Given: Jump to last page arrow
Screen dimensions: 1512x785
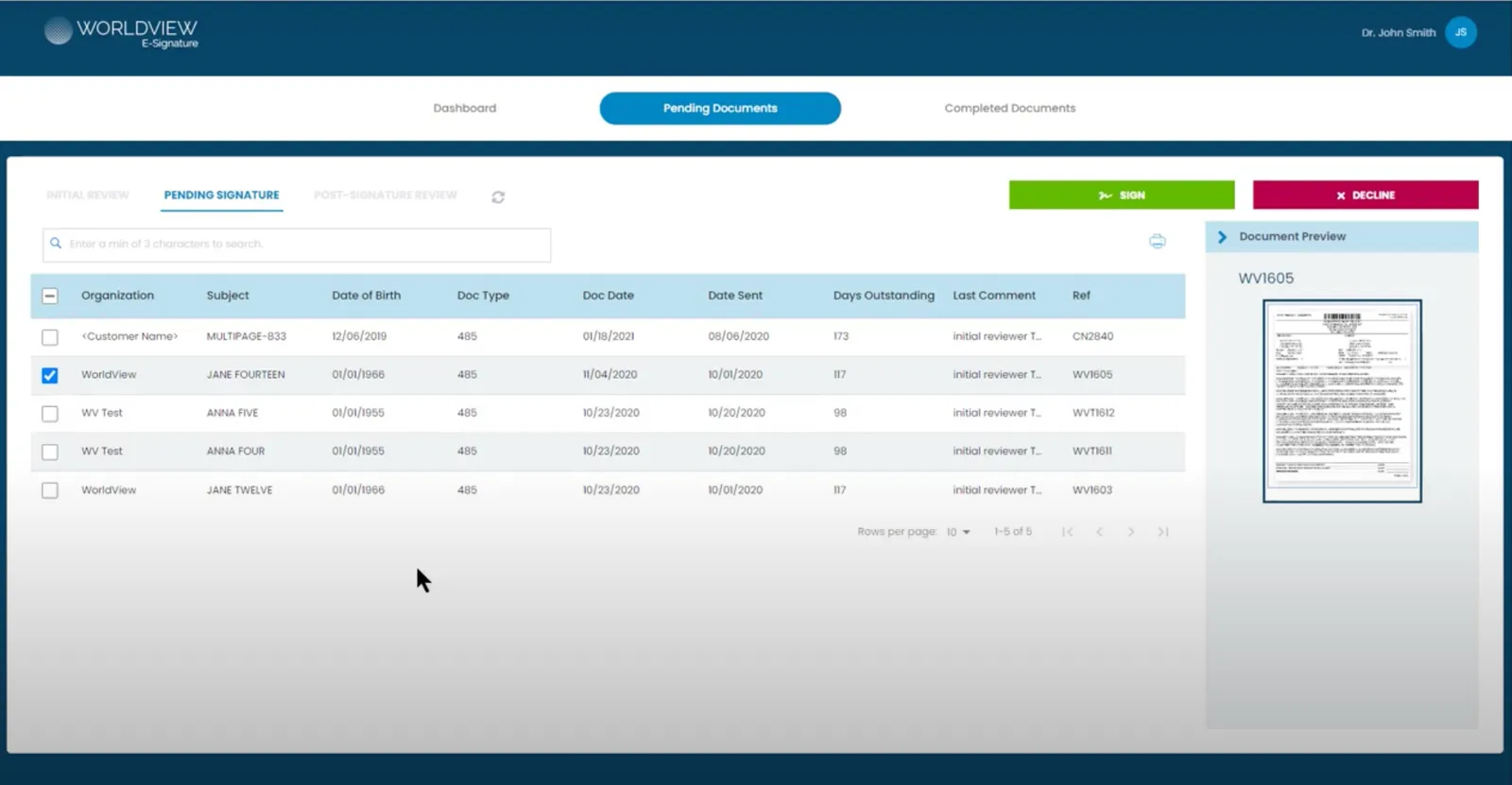Looking at the screenshot, I should (x=1163, y=532).
